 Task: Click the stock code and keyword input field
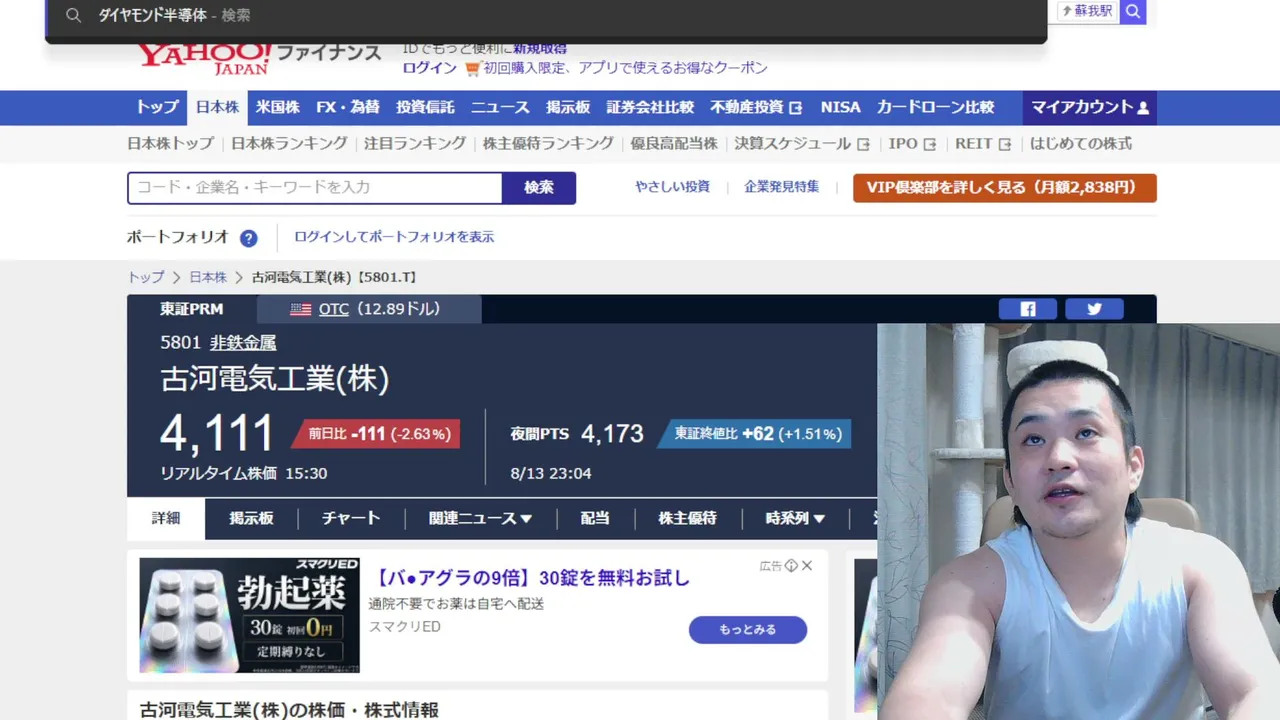(315, 188)
